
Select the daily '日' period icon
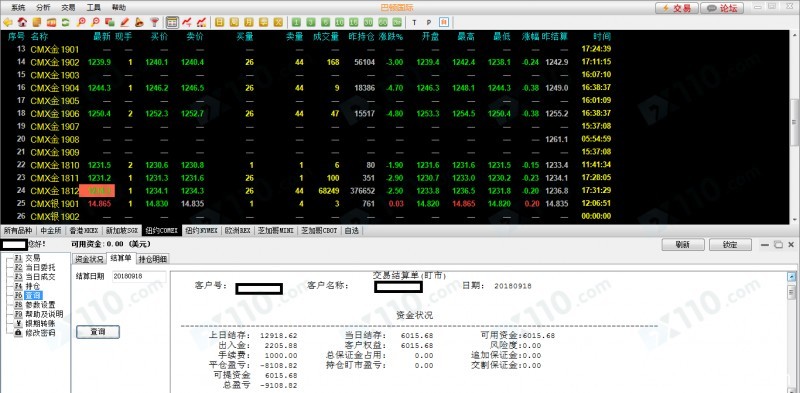coord(219,22)
